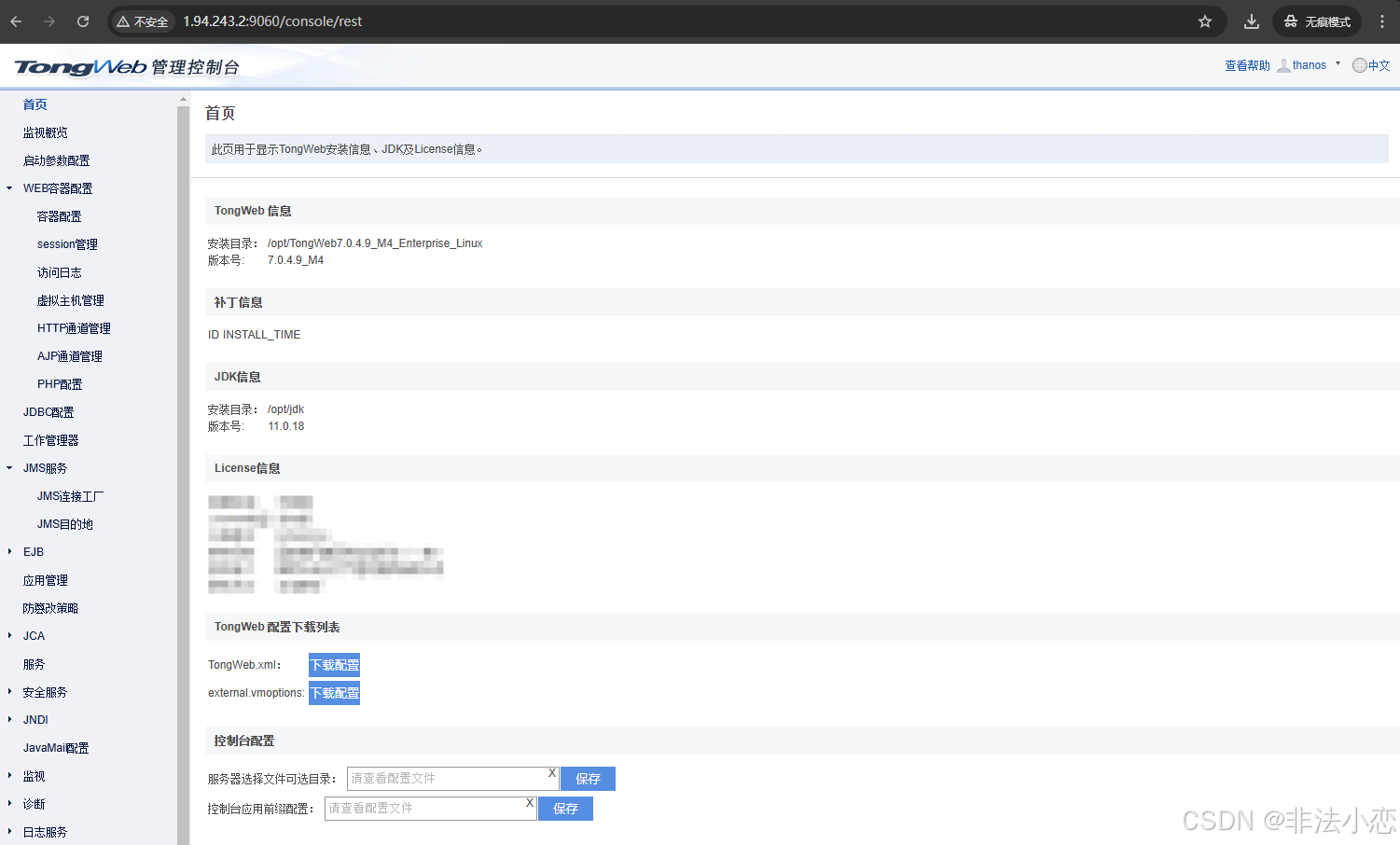The image size is (1400, 845).
Task: Expand the JCA tree node
Action: coord(9,636)
